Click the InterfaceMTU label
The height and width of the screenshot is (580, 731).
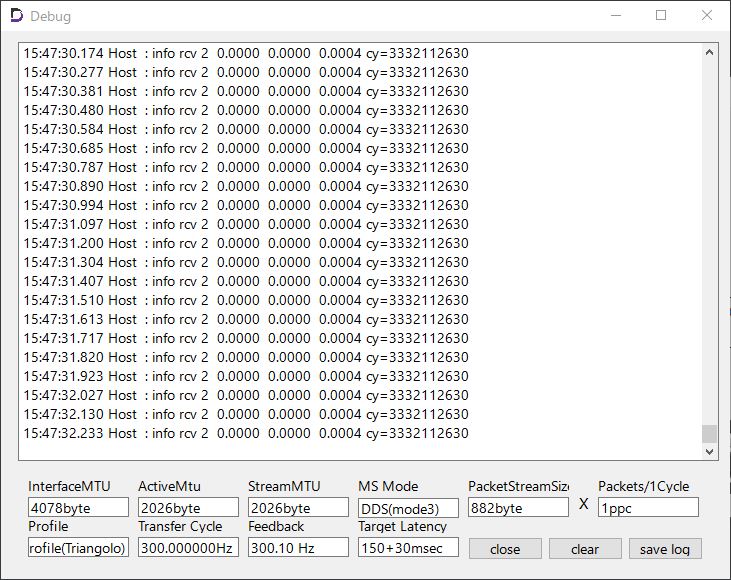tap(69, 486)
